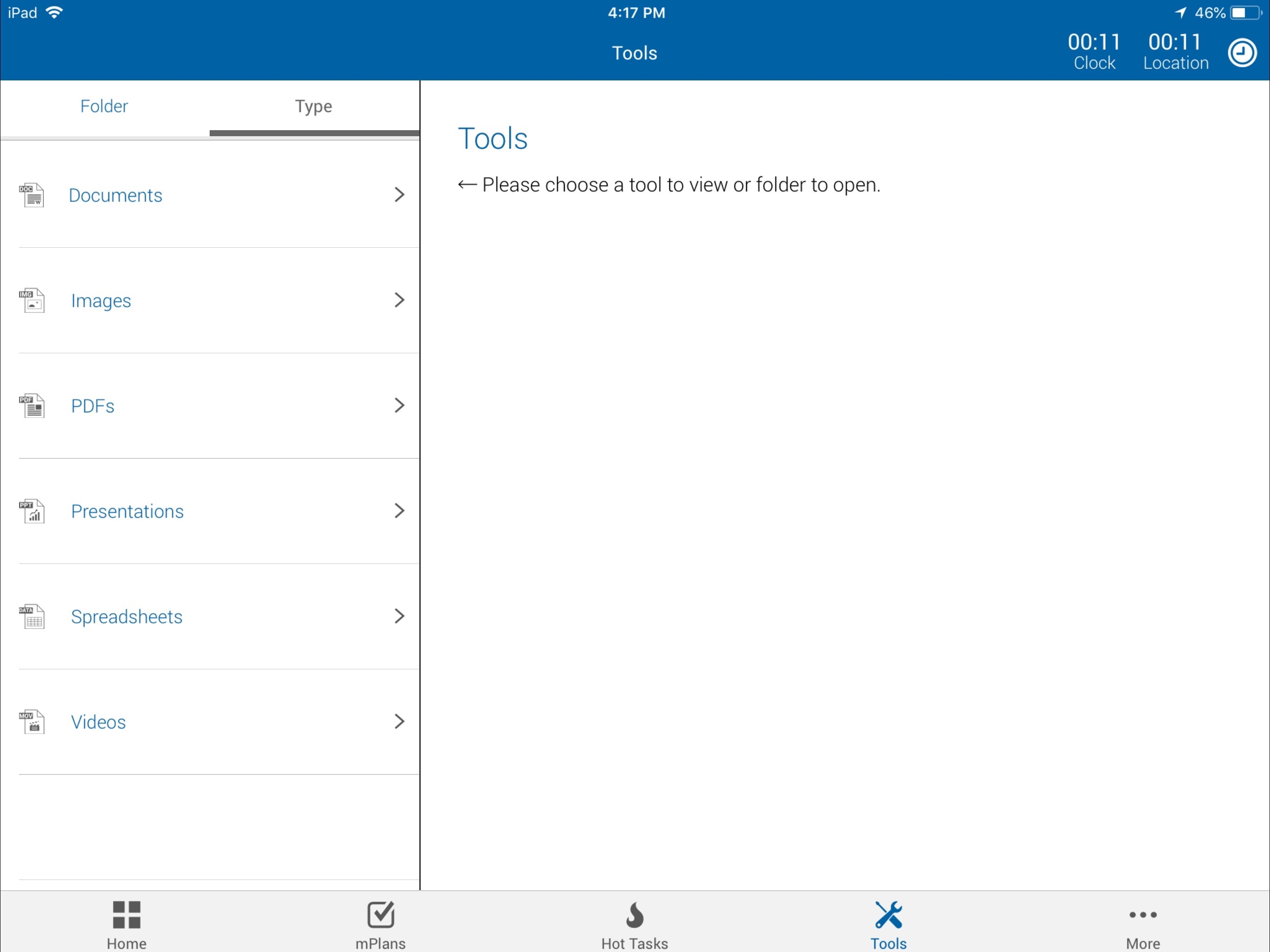Select the Images IMG file icon
Image resolution: width=1270 pixels, height=952 pixels.
pos(32,300)
